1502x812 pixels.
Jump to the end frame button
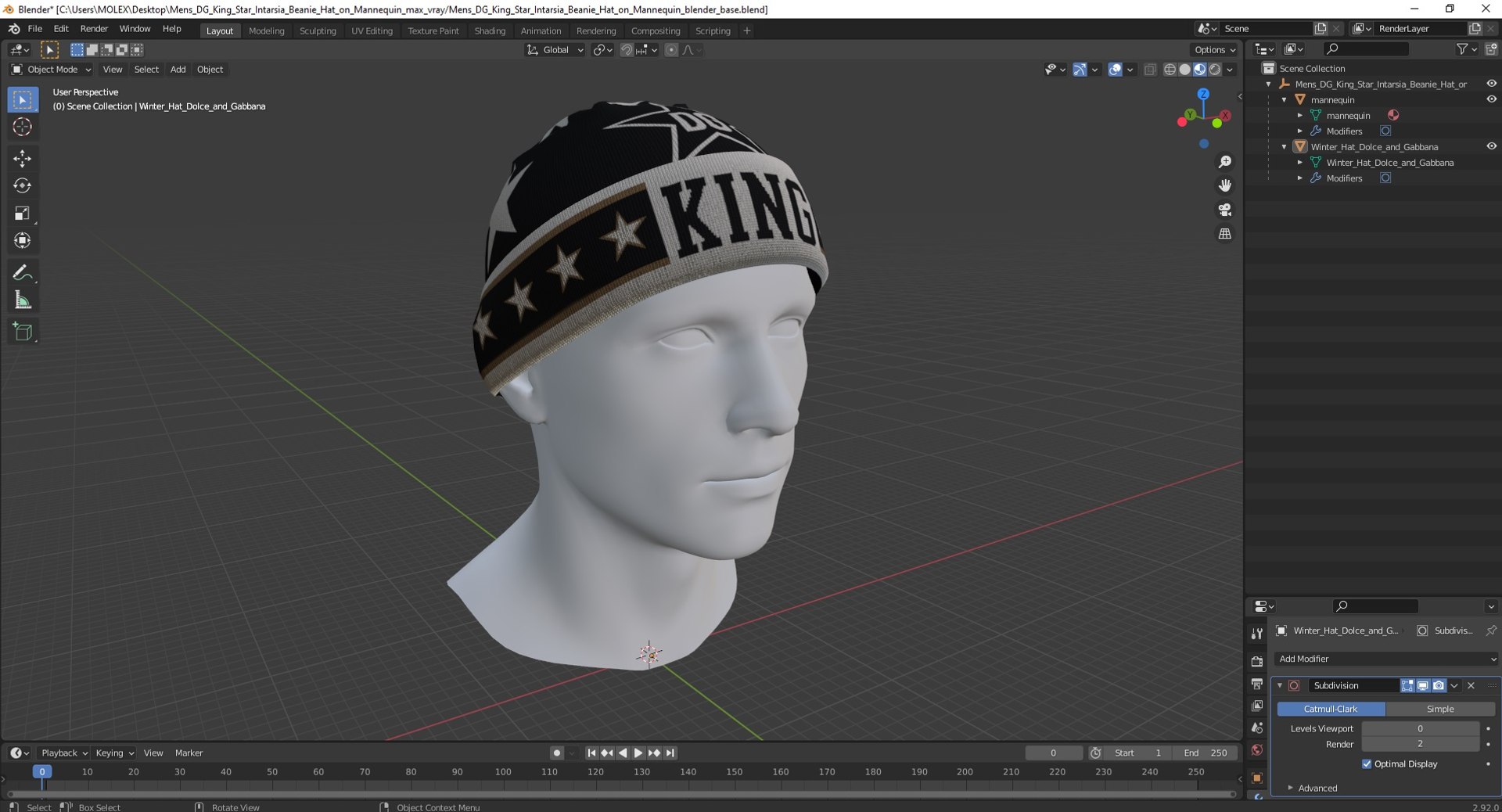[x=670, y=753]
